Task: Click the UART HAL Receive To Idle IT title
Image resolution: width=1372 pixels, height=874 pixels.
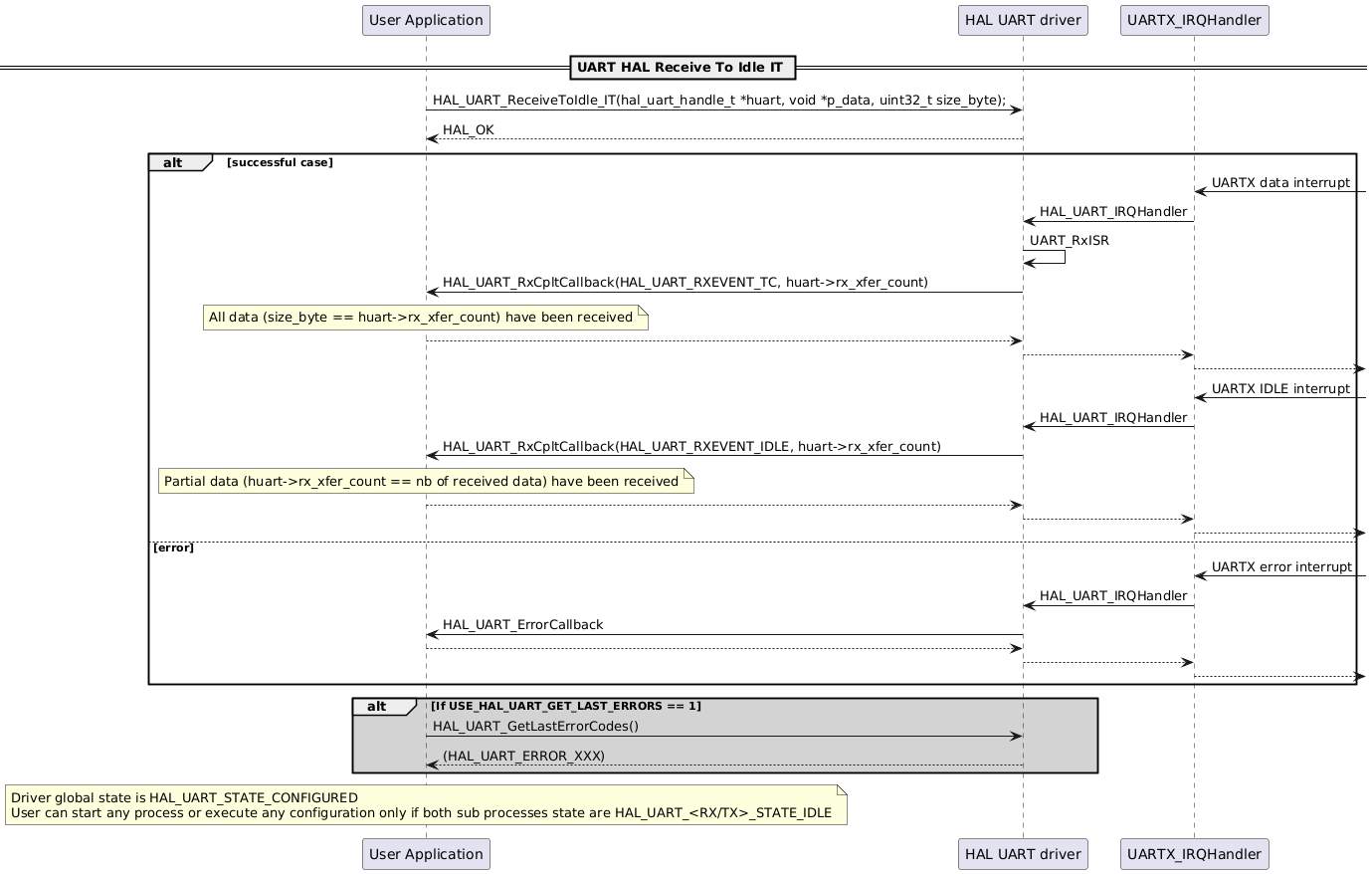Action: (683, 67)
